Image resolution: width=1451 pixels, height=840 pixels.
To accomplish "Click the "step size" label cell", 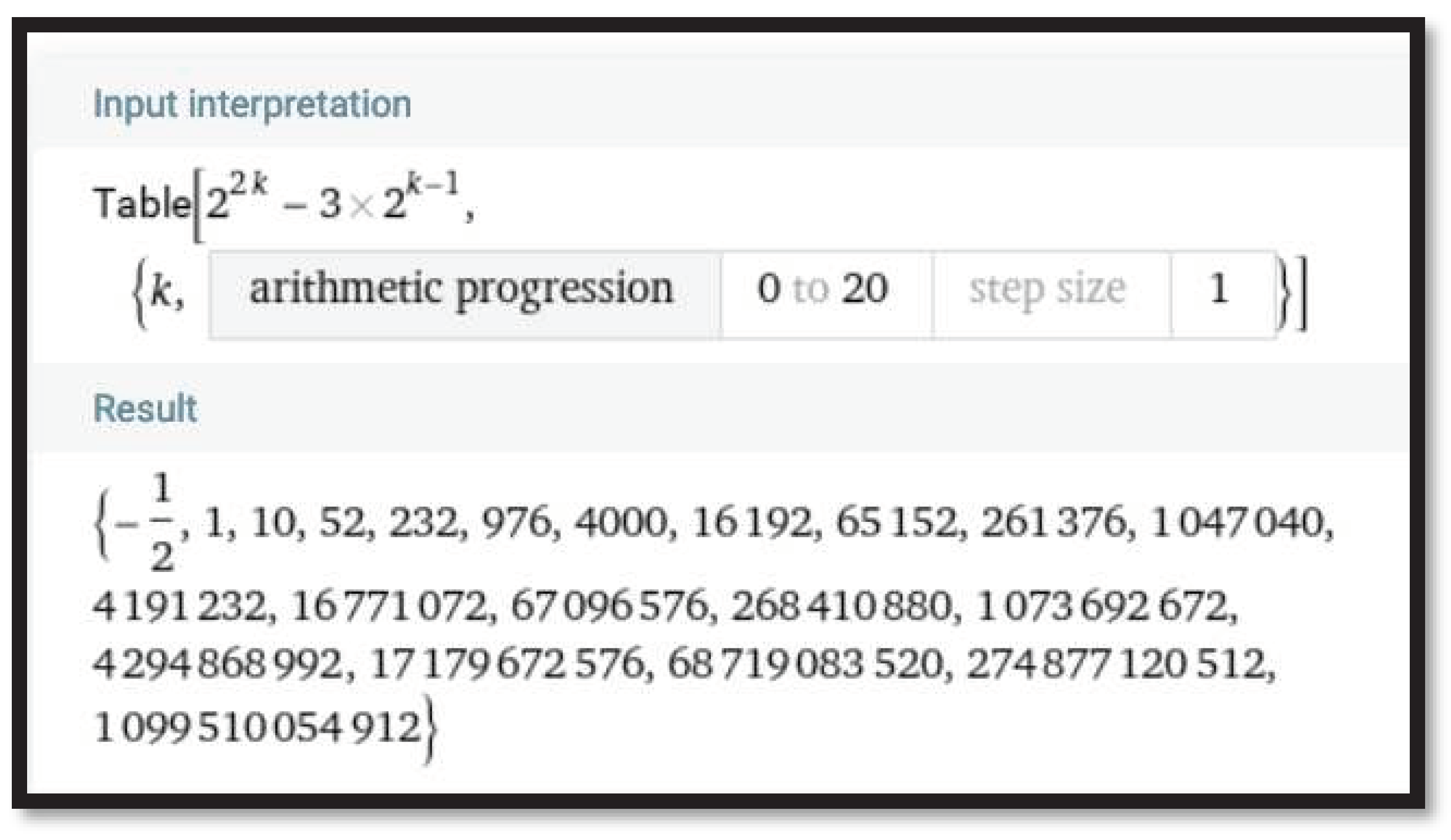I will [x=1047, y=289].
